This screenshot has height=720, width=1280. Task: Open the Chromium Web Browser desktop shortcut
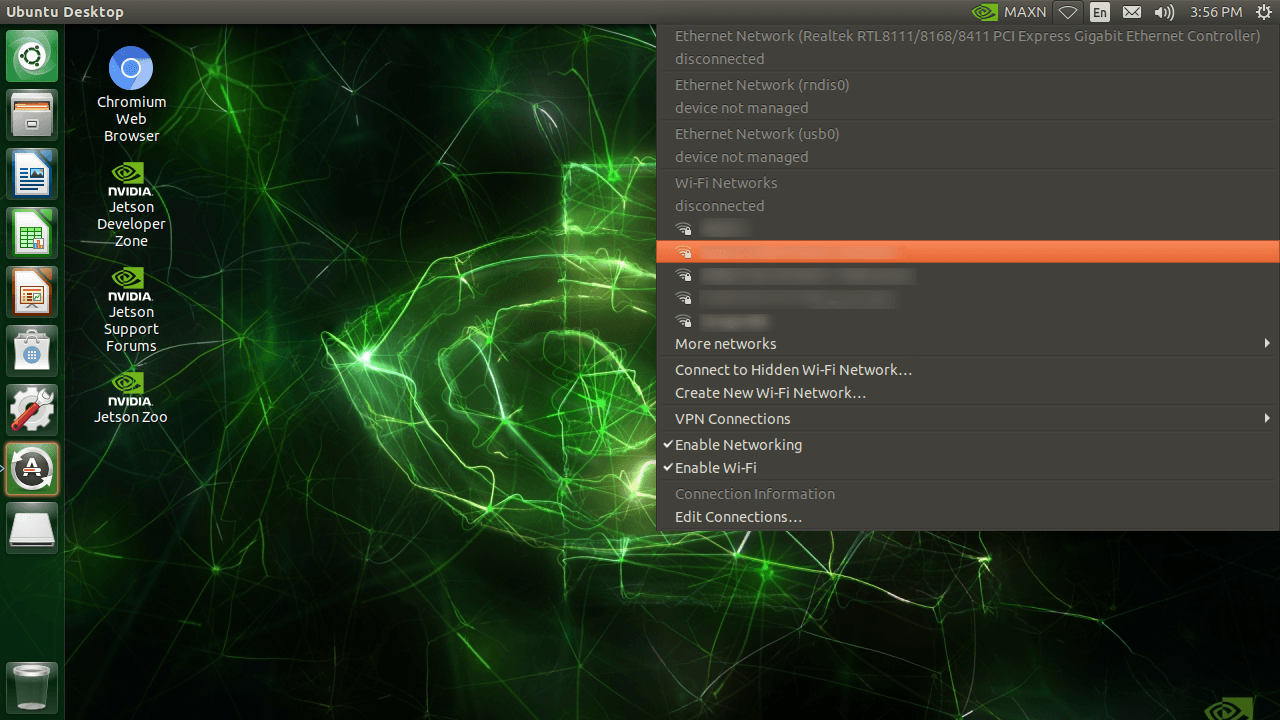tap(131, 94)
